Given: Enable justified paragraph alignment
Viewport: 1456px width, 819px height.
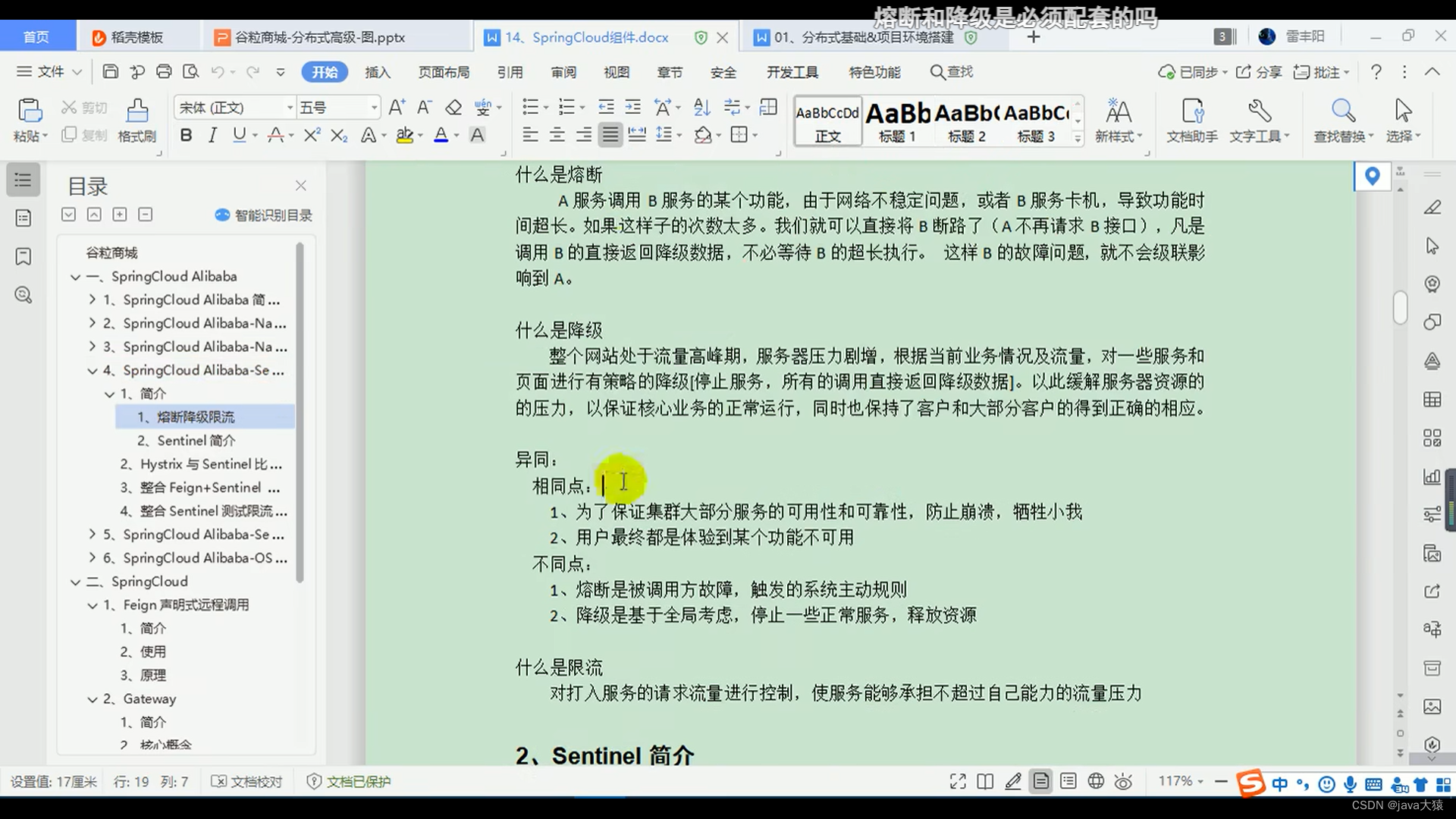Looking at the screenshot, I should click(610, 136).
